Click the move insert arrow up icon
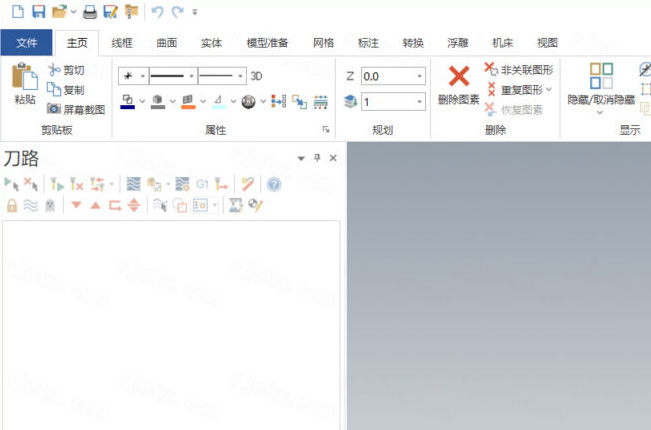Viewport: 651px width, 430px height. pos(95,205)
